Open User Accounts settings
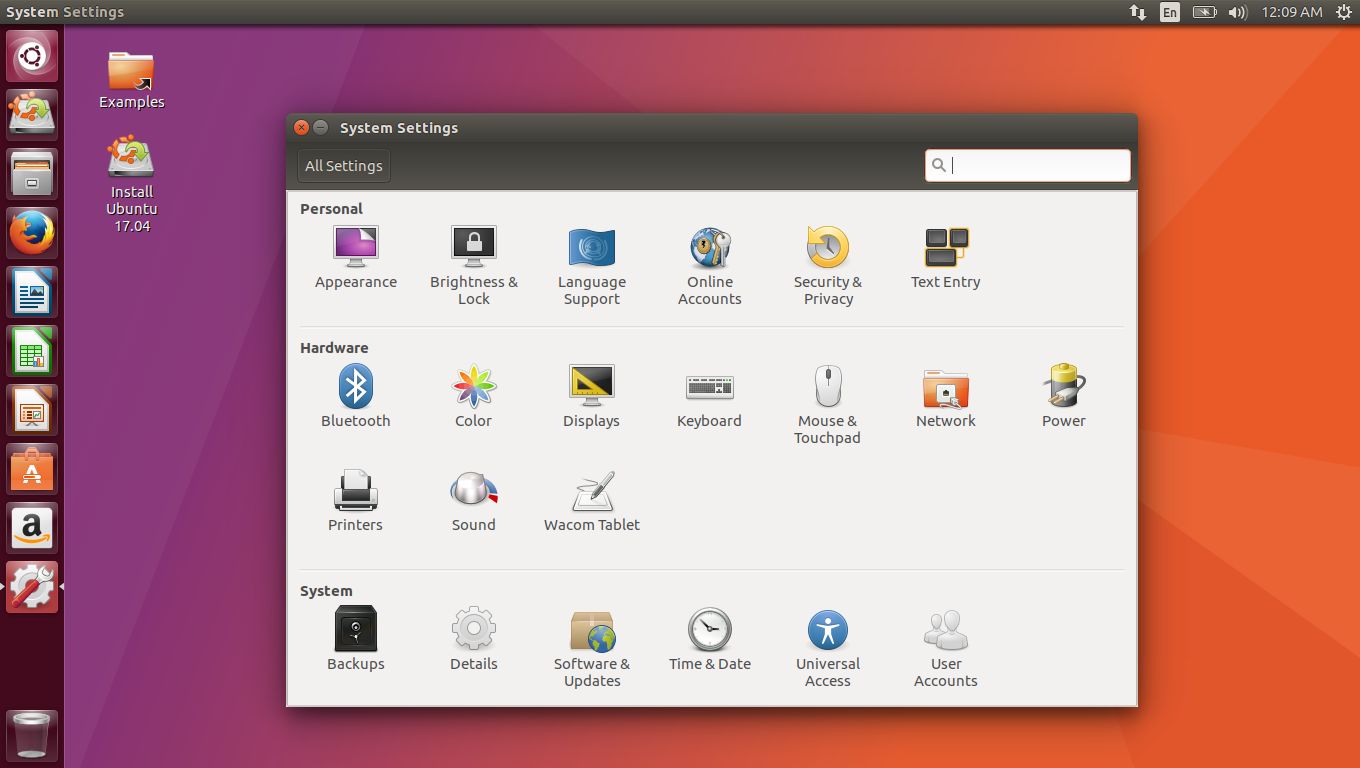Viewport: 1360px width, 768px height. (x=946, y=648)
